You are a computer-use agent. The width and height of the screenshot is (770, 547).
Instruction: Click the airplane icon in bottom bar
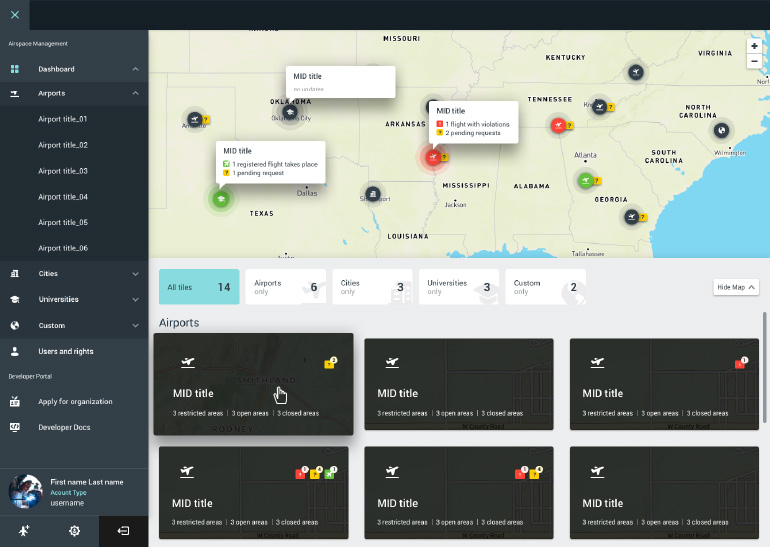[24, 531]
